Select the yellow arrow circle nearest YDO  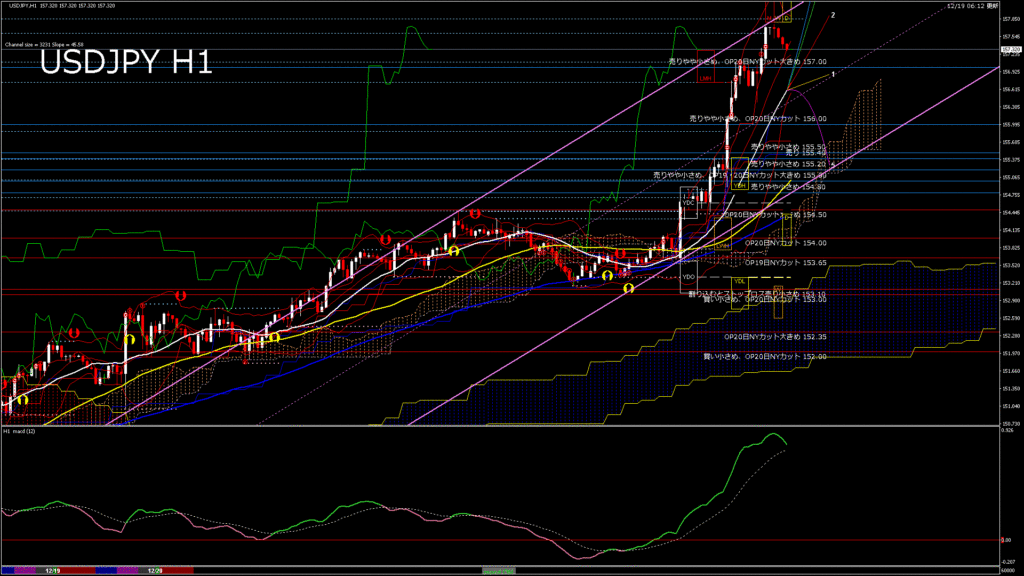(629, 288)
